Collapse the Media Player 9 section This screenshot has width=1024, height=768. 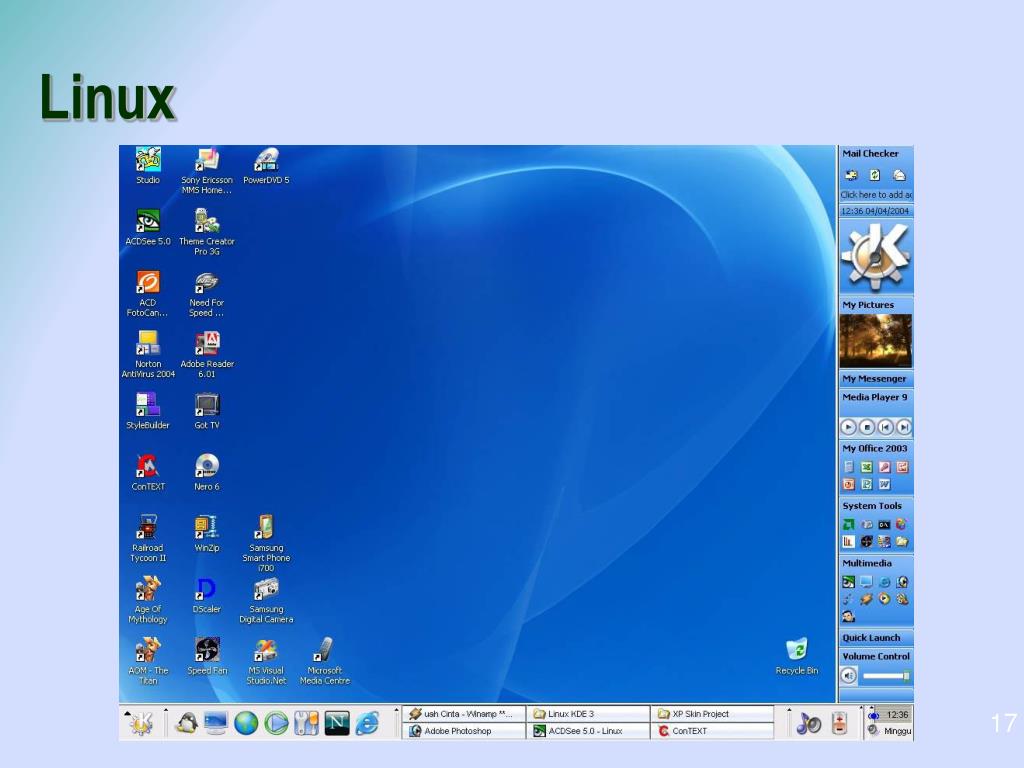pyautogui.click(x=876, y=397)
